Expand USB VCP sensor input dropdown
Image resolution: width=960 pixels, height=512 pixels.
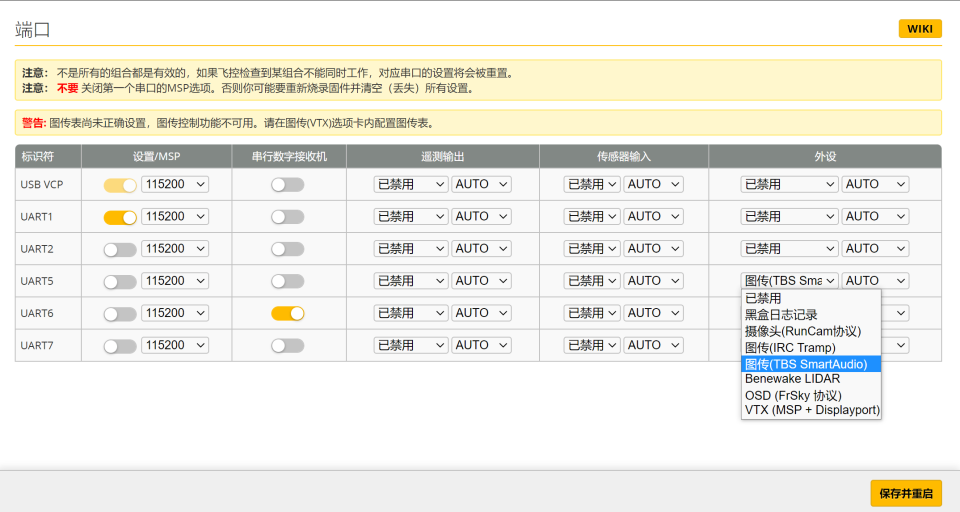coord(591,184)
